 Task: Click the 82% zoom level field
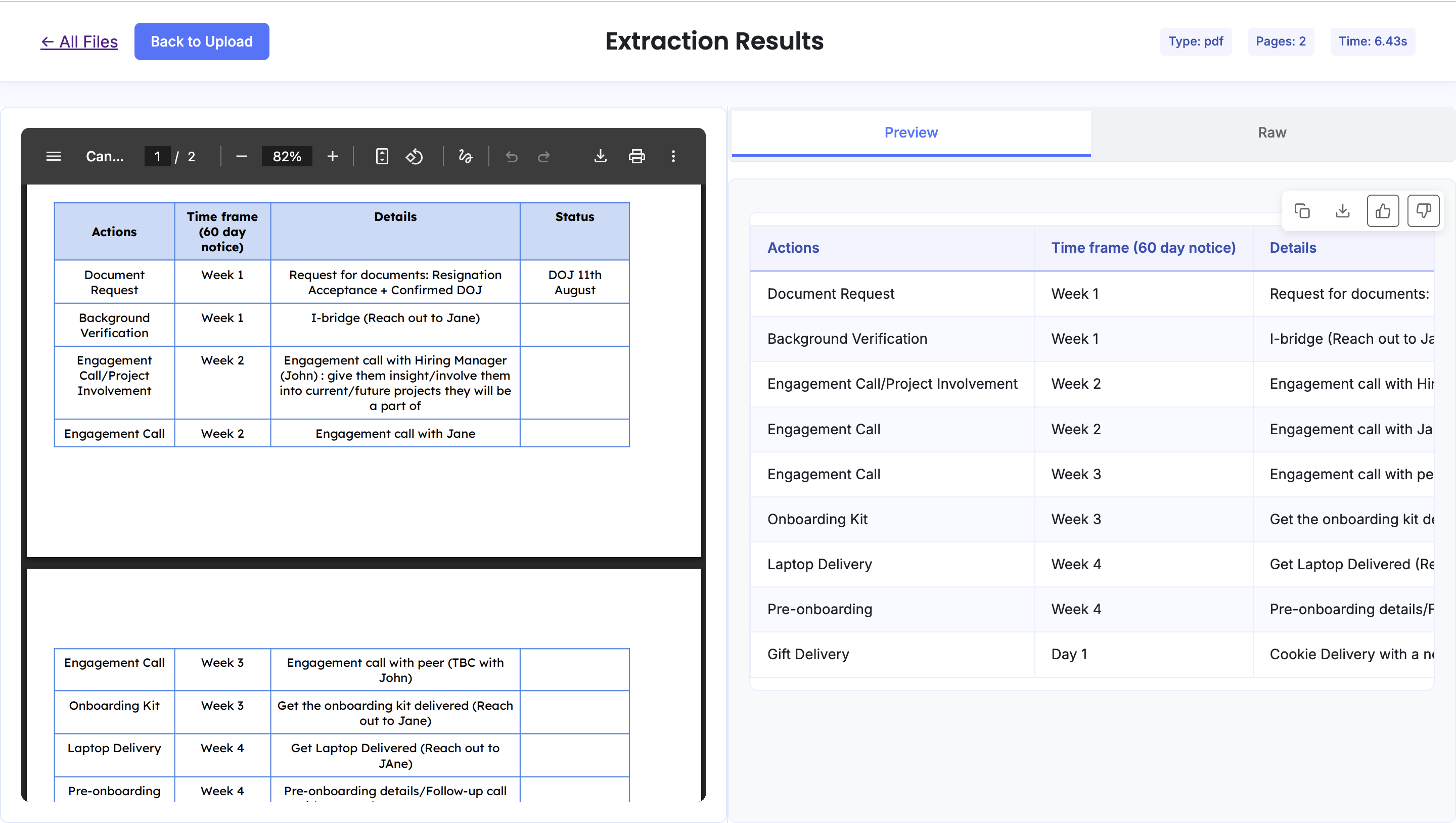pos(287,156)
